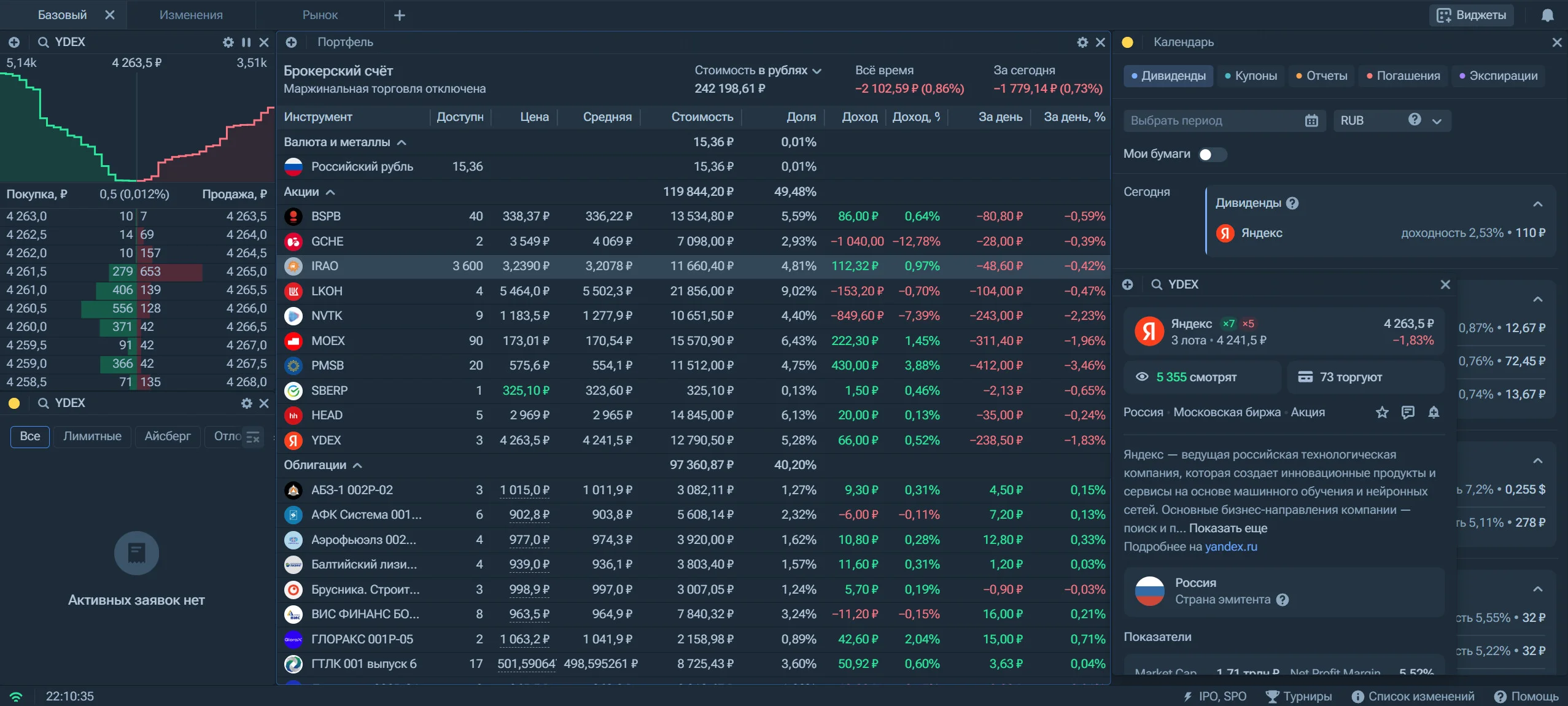Viewport: 1568px width, 706px height.
Task: Open IPO, SPO in status bar
Action: pyautogui.click(x=1215, y=697)
